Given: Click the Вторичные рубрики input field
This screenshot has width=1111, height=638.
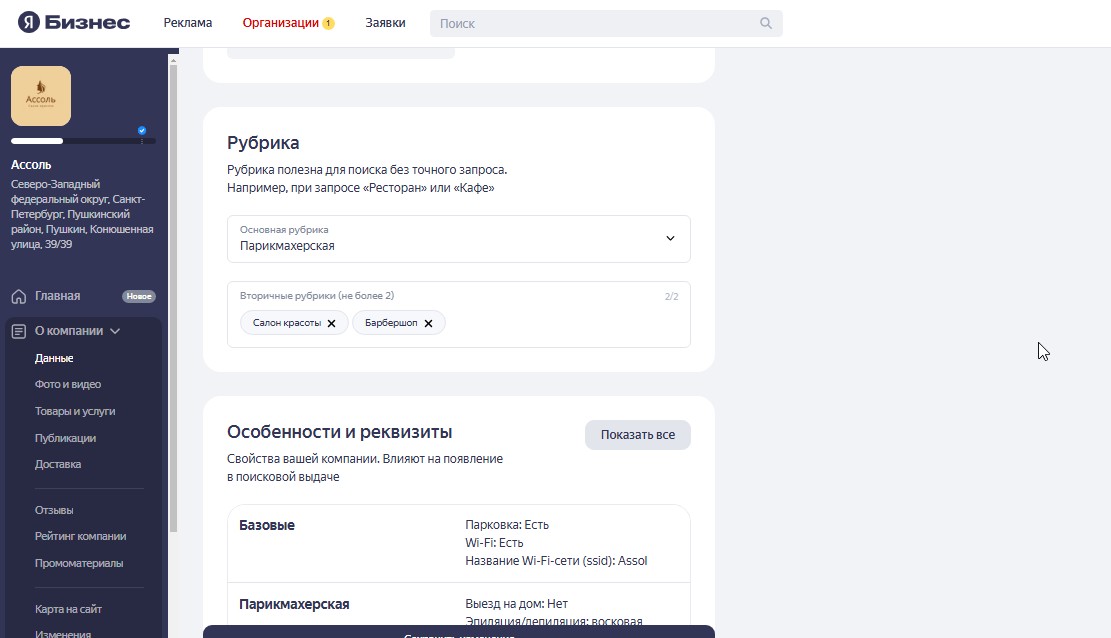Looking at the screenshot, I should point(560,323).
